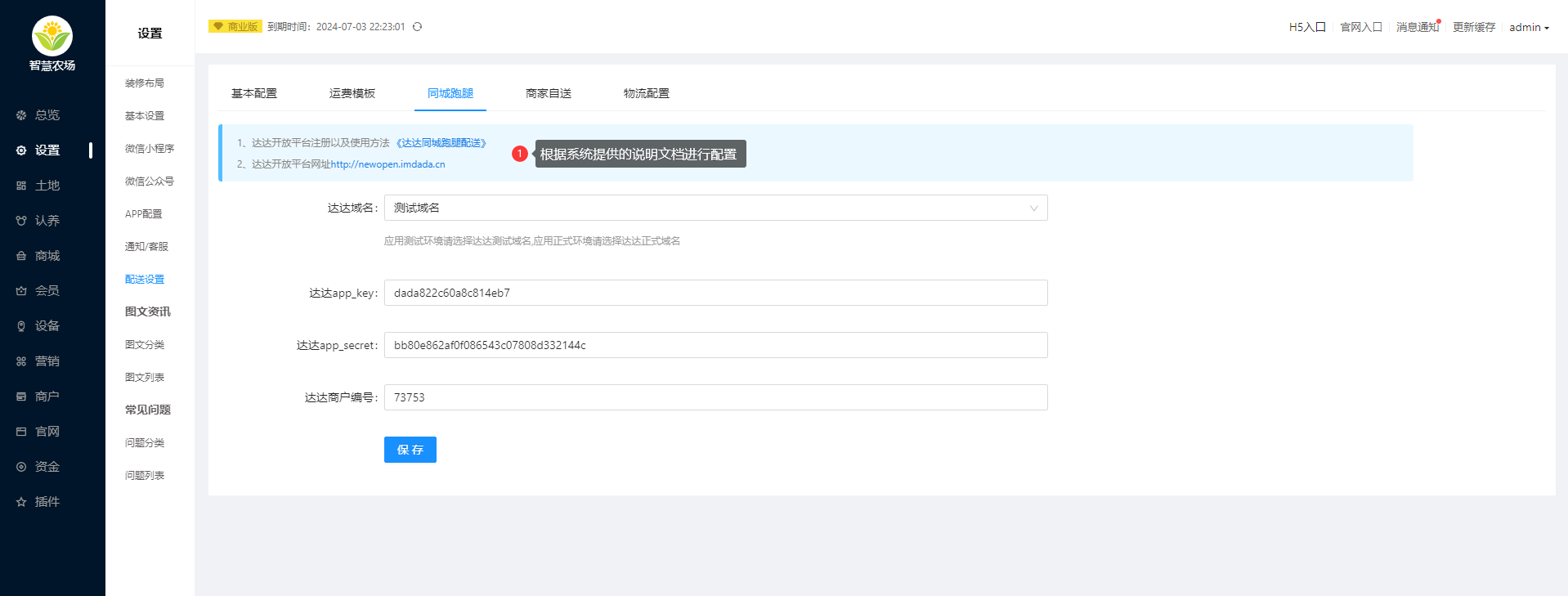This screenshot has width=1568, height=596.
Task: Open 图文分类 submenu item
Action: click(145, 345)
